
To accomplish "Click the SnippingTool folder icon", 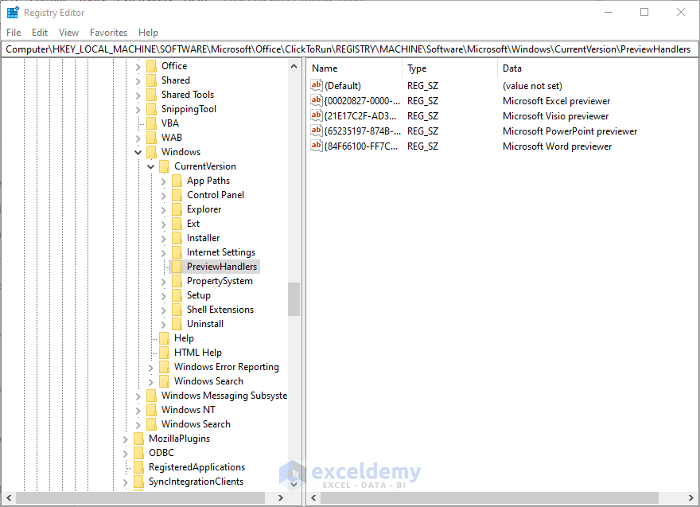I will pos(152,109).
